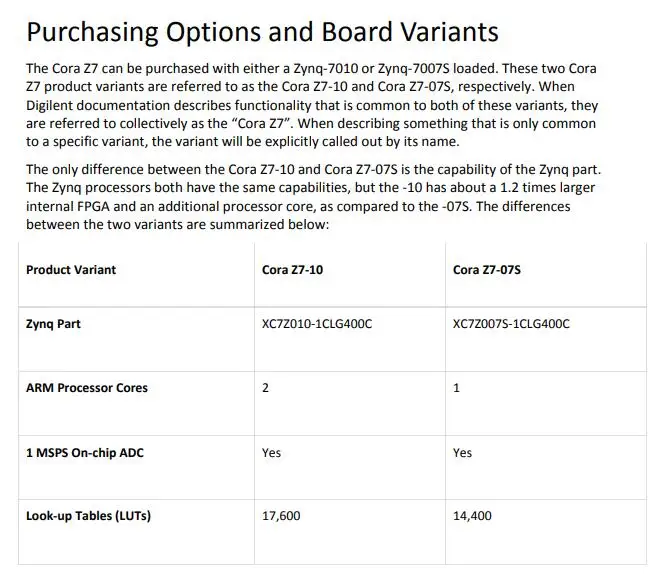Click the Purchasing Options and Board Variants heading
The height and width of the screenshot is (574, 659).
click(x=262, y=32)
